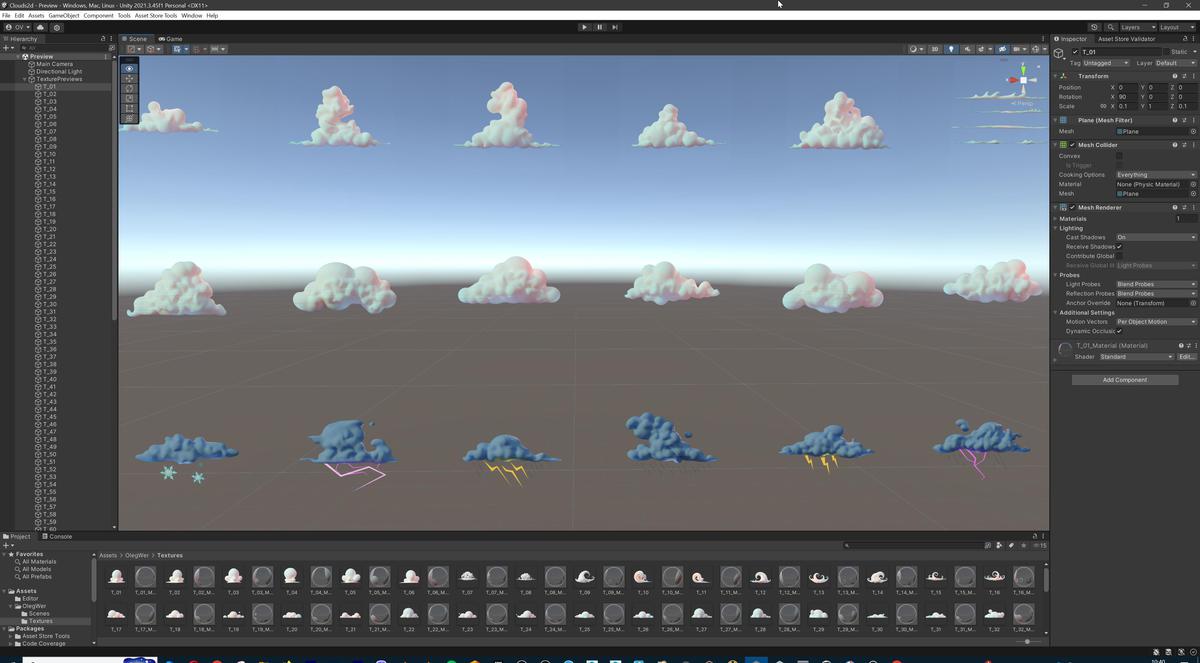The height and width of the screenshot is (663, 1200).
Task: Select the Rotate tool in the Scene overlay
Action: point(128,88)
